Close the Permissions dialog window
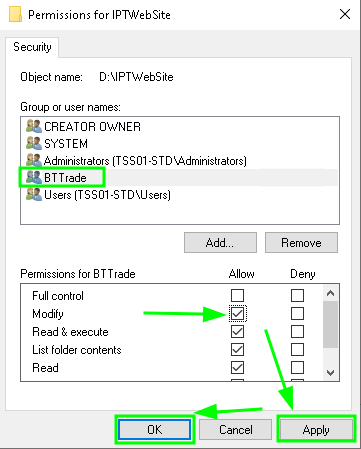Viewport: 361px width, 449px height. [345, 14]
